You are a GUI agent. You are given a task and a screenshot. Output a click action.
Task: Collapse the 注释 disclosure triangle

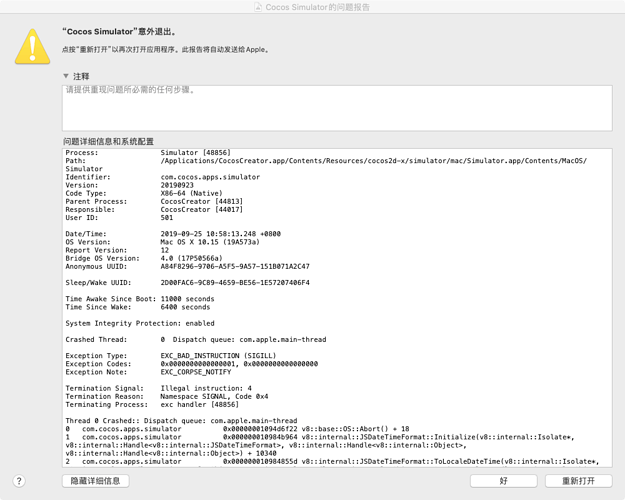tap(66, 76)
